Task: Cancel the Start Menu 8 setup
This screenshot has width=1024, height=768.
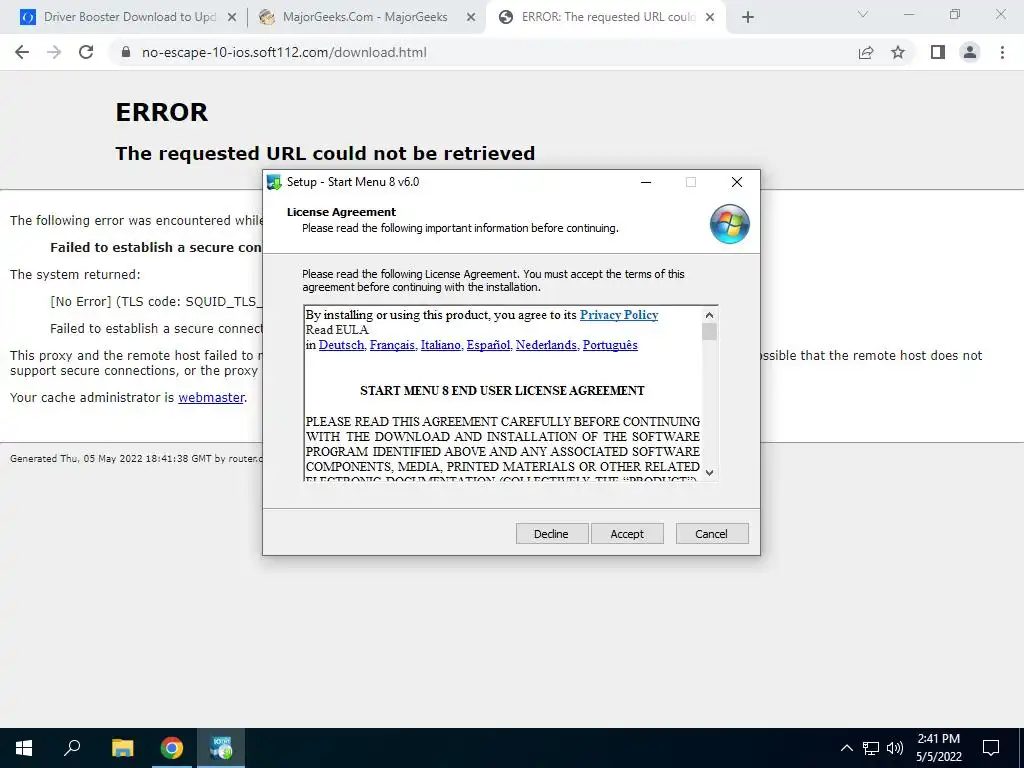Action: tap(712, 534)
